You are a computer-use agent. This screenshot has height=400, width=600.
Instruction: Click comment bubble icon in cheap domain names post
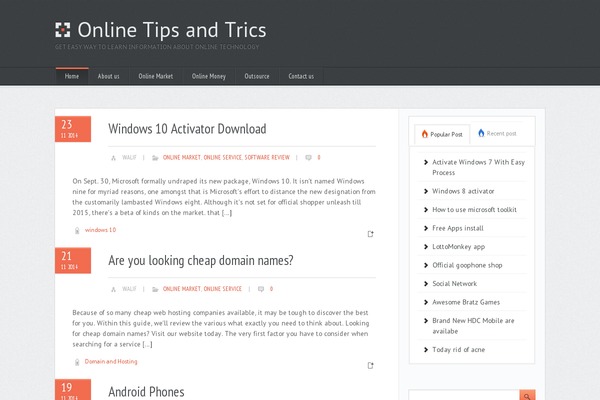tap(261, 289)
